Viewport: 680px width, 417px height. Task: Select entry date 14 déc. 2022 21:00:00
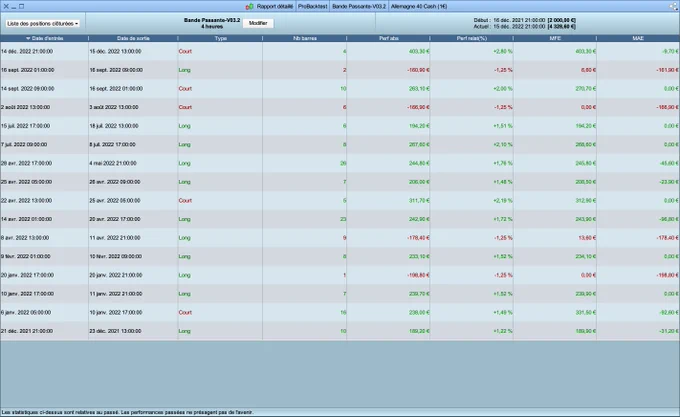[x=27, y=52]
